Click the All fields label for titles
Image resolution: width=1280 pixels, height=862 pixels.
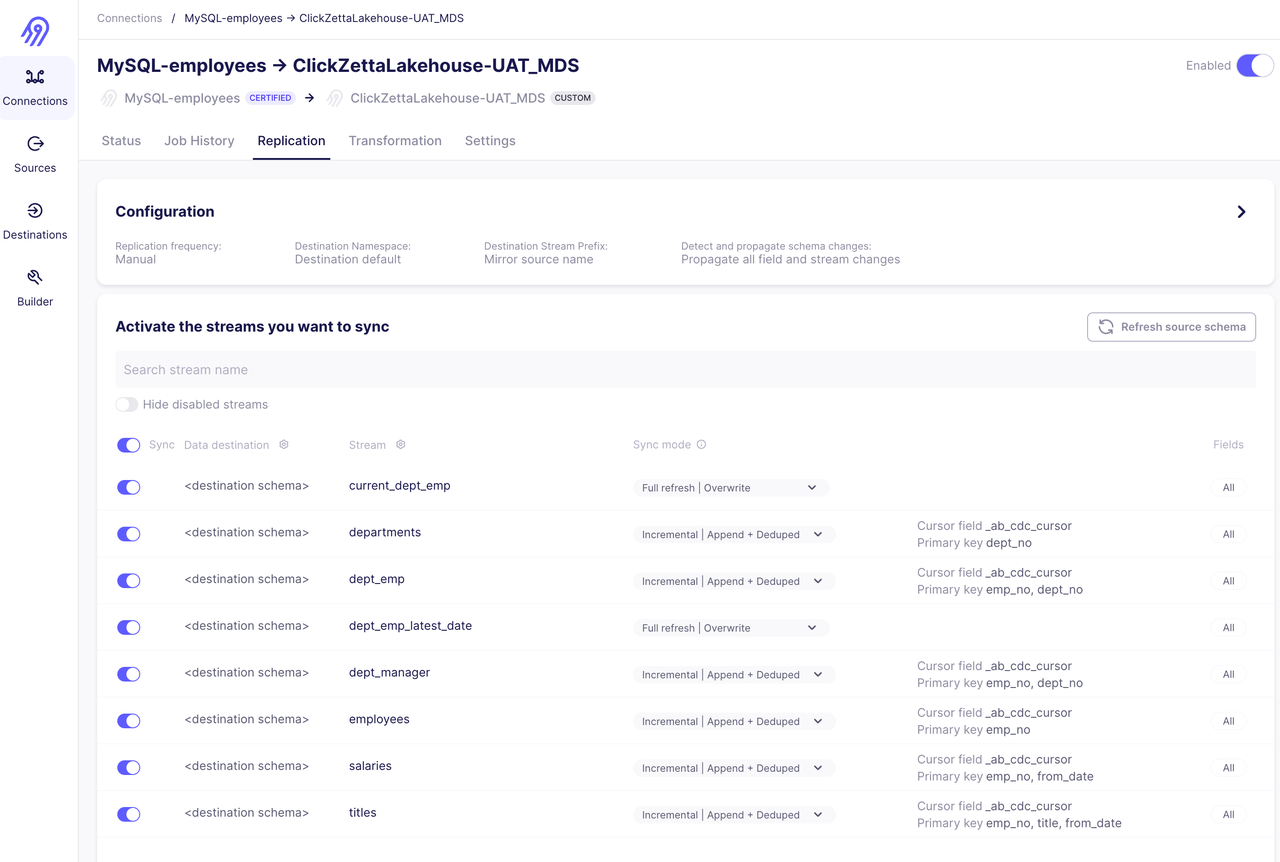(1228, 815)
